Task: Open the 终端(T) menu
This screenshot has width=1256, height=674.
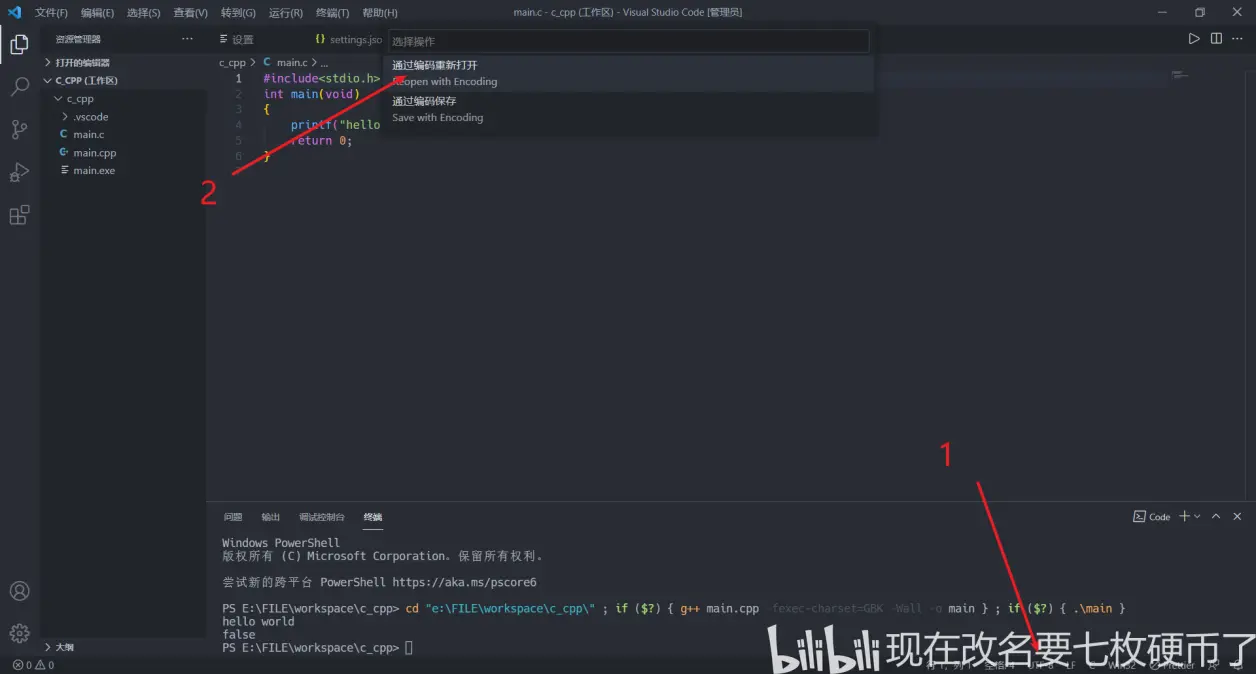Action: 332,13
